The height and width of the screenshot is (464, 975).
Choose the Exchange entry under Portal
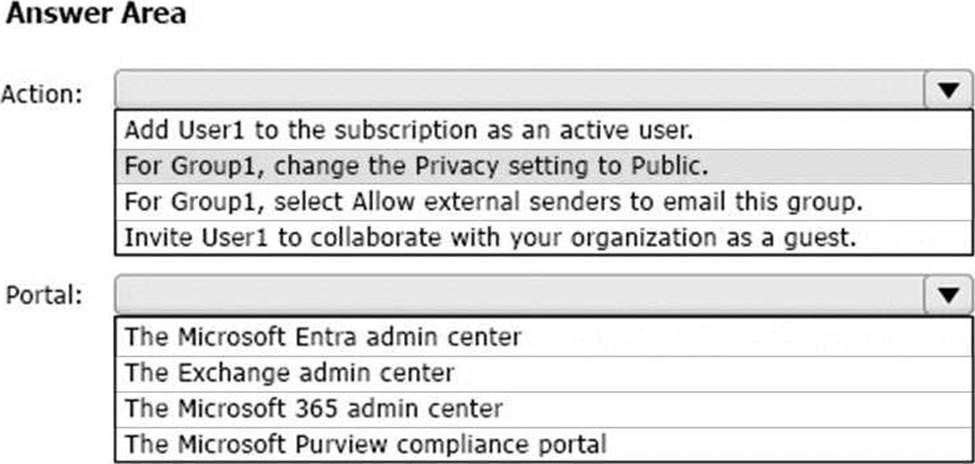[x=543, y=373]
